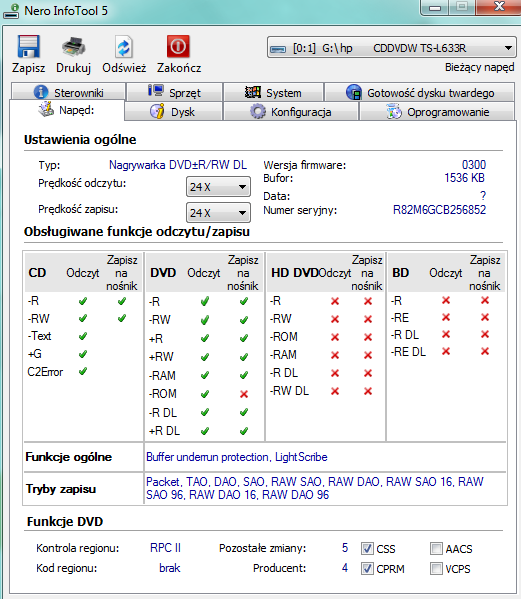Click the HD DVD column heading
Screen dimensions: 521x599
pyautogui.click(x=294, y=273)
